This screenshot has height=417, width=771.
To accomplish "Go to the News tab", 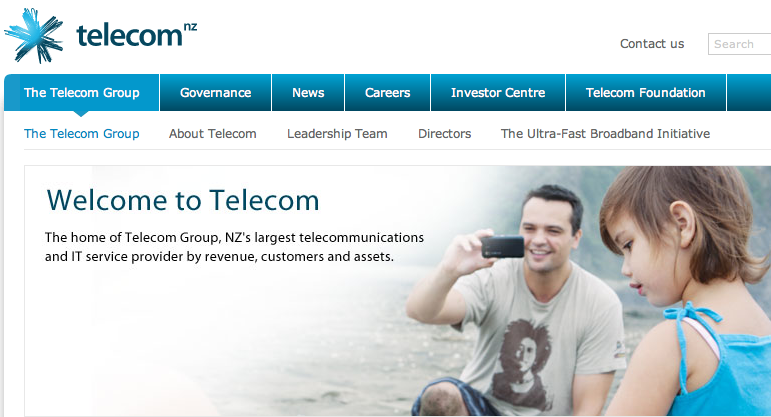I will (308, 92).
